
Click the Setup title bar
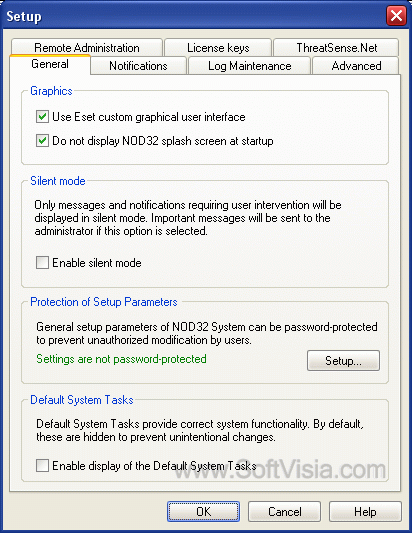point(194,16)
